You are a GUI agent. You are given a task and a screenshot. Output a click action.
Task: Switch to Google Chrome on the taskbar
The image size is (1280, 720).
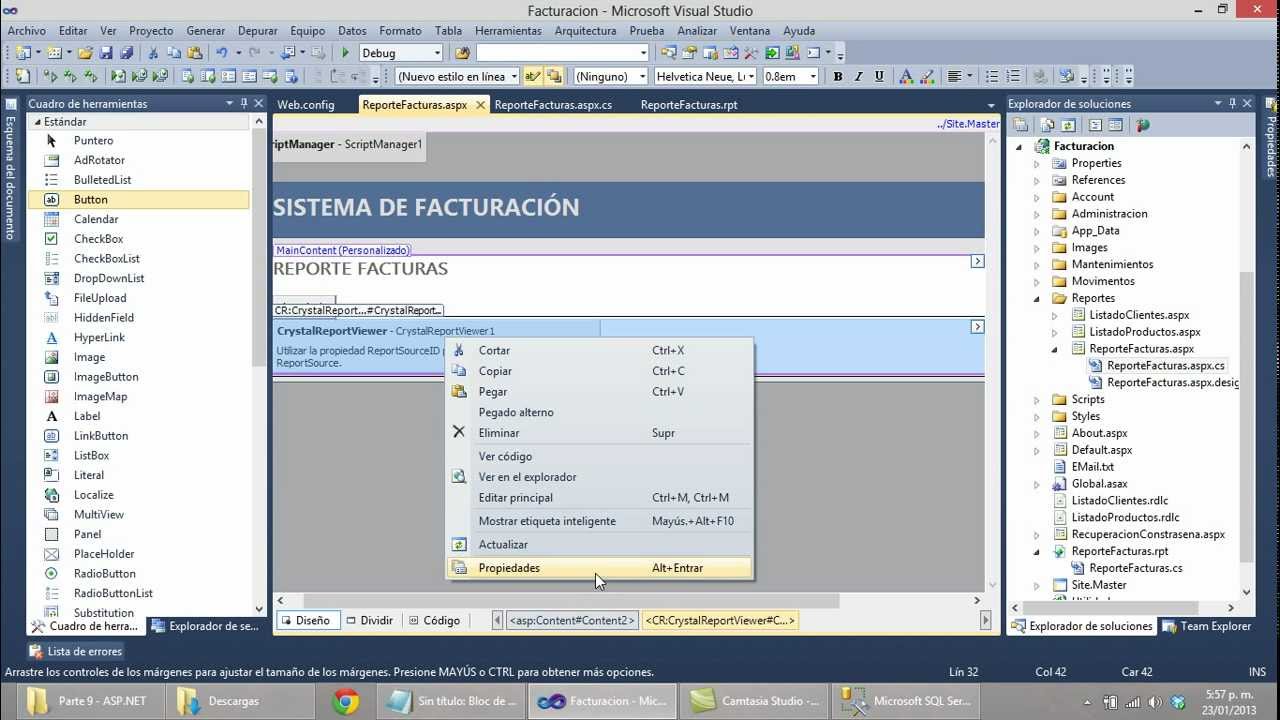click(346, 701)
